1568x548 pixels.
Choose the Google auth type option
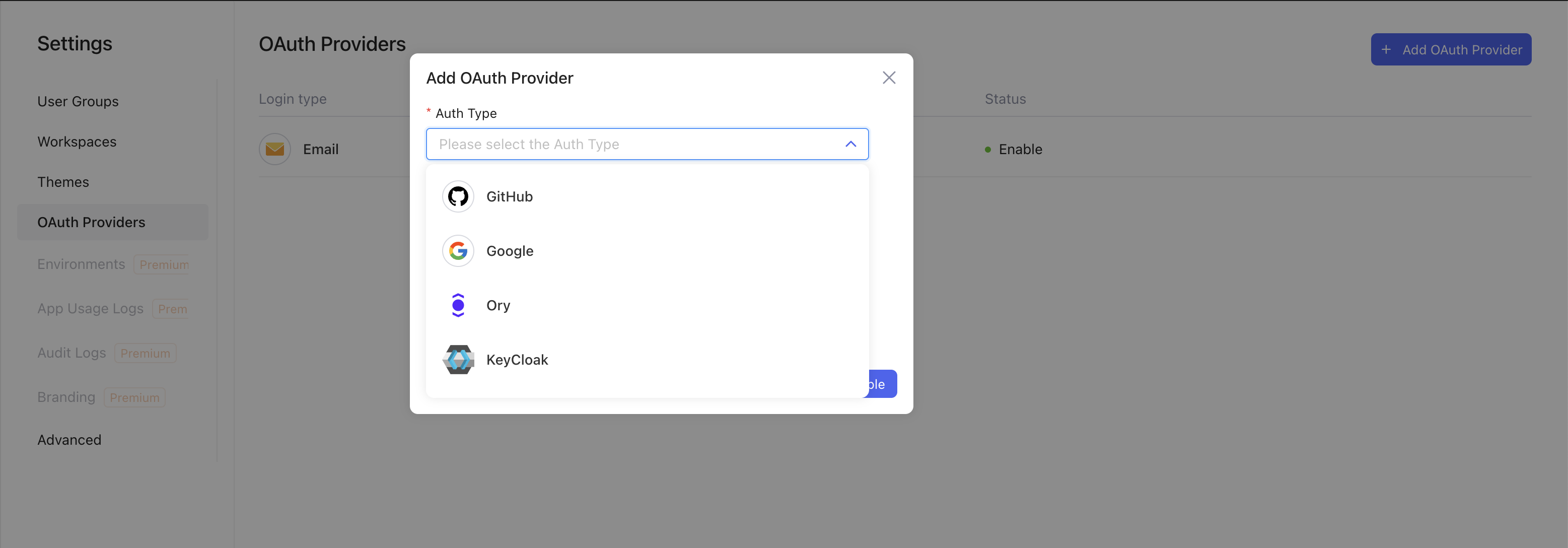click(510, 251)
